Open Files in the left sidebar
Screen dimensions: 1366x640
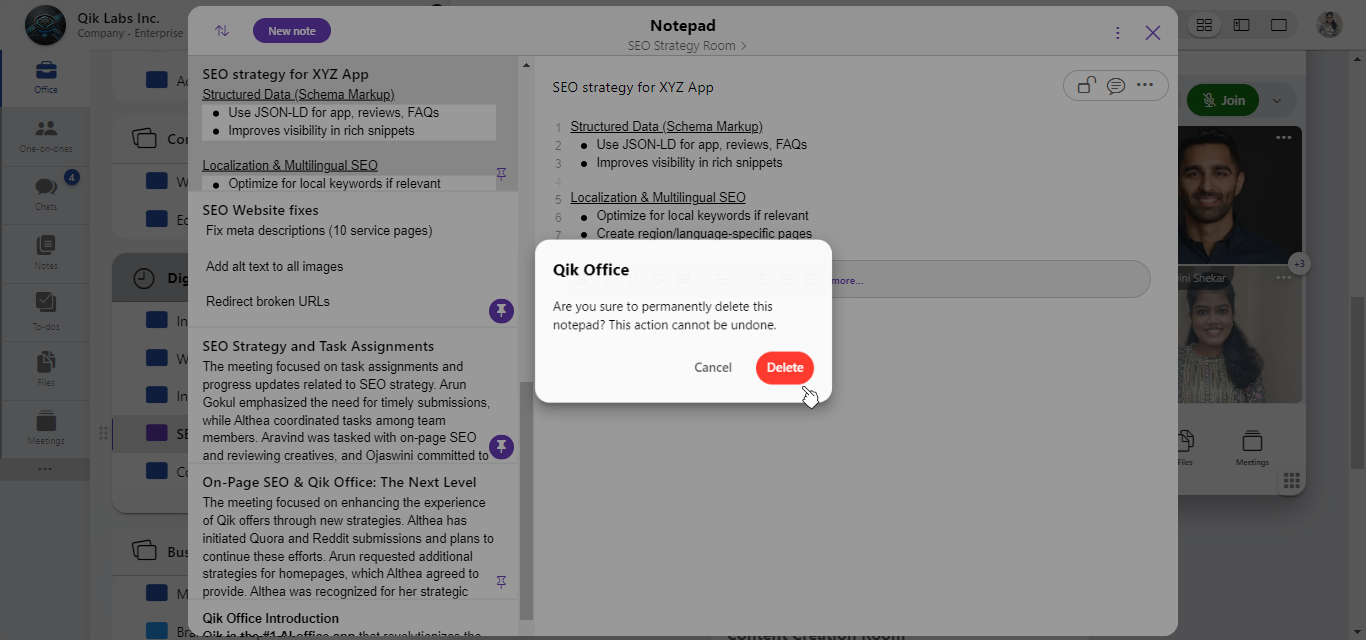coord(46,367)
